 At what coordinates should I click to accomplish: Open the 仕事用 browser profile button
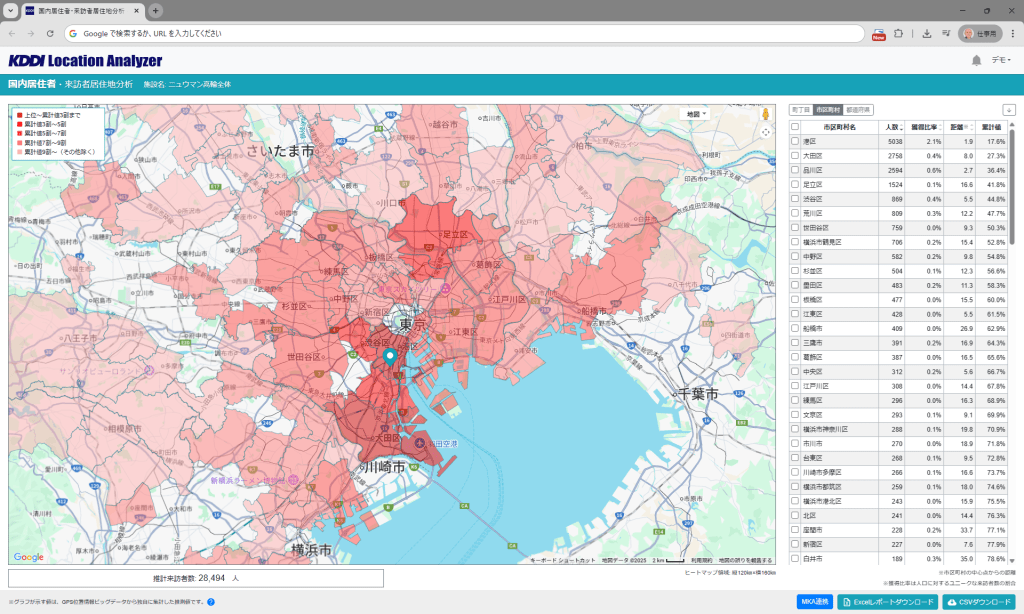980,33
